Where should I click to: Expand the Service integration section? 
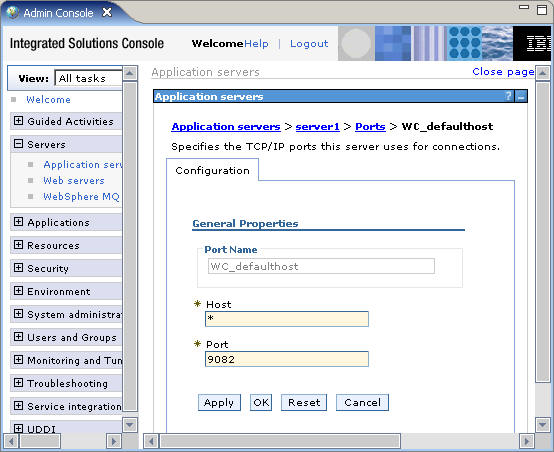(18, 406)
